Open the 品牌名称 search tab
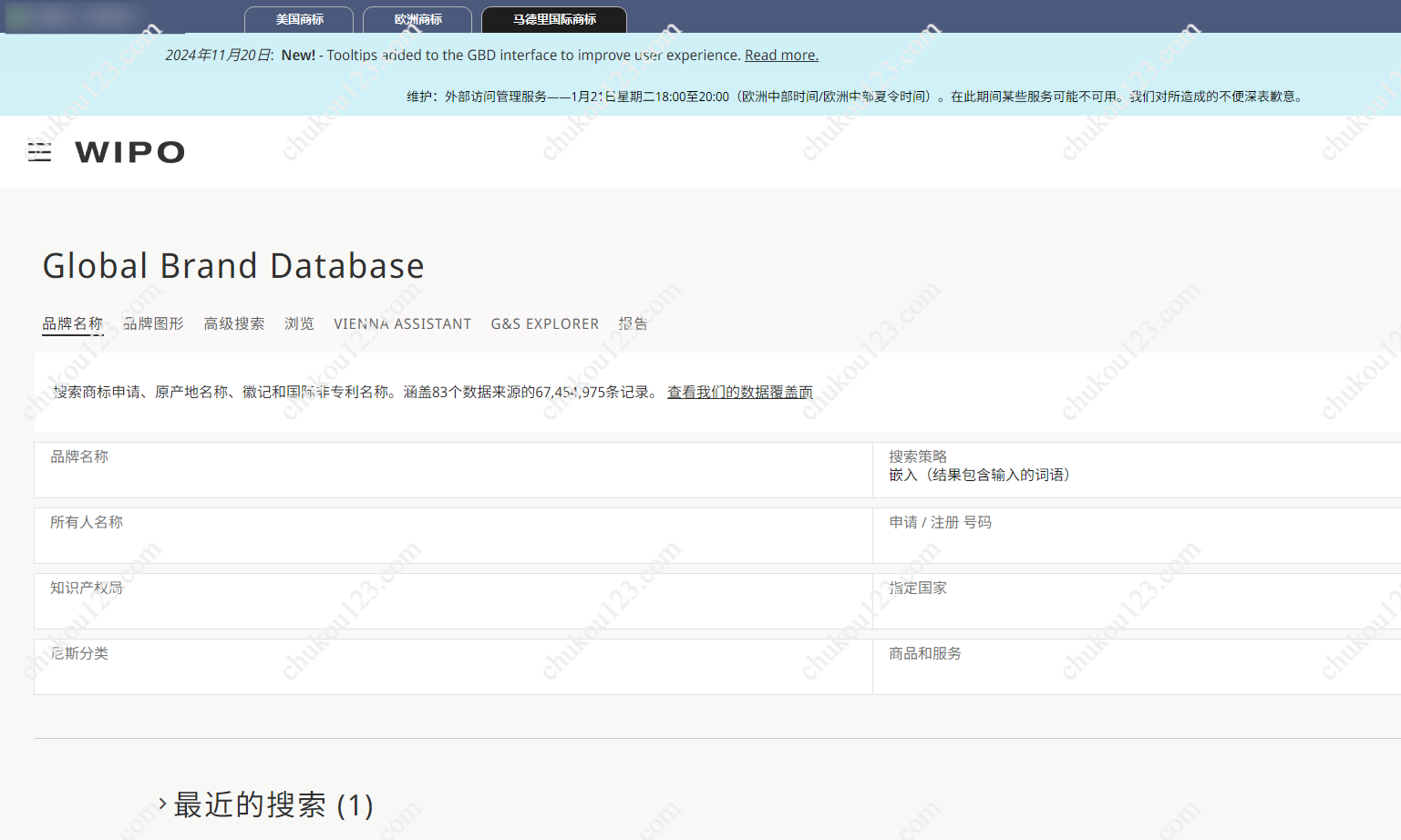This screenshot has width=1401, height=840. point(73,323)
